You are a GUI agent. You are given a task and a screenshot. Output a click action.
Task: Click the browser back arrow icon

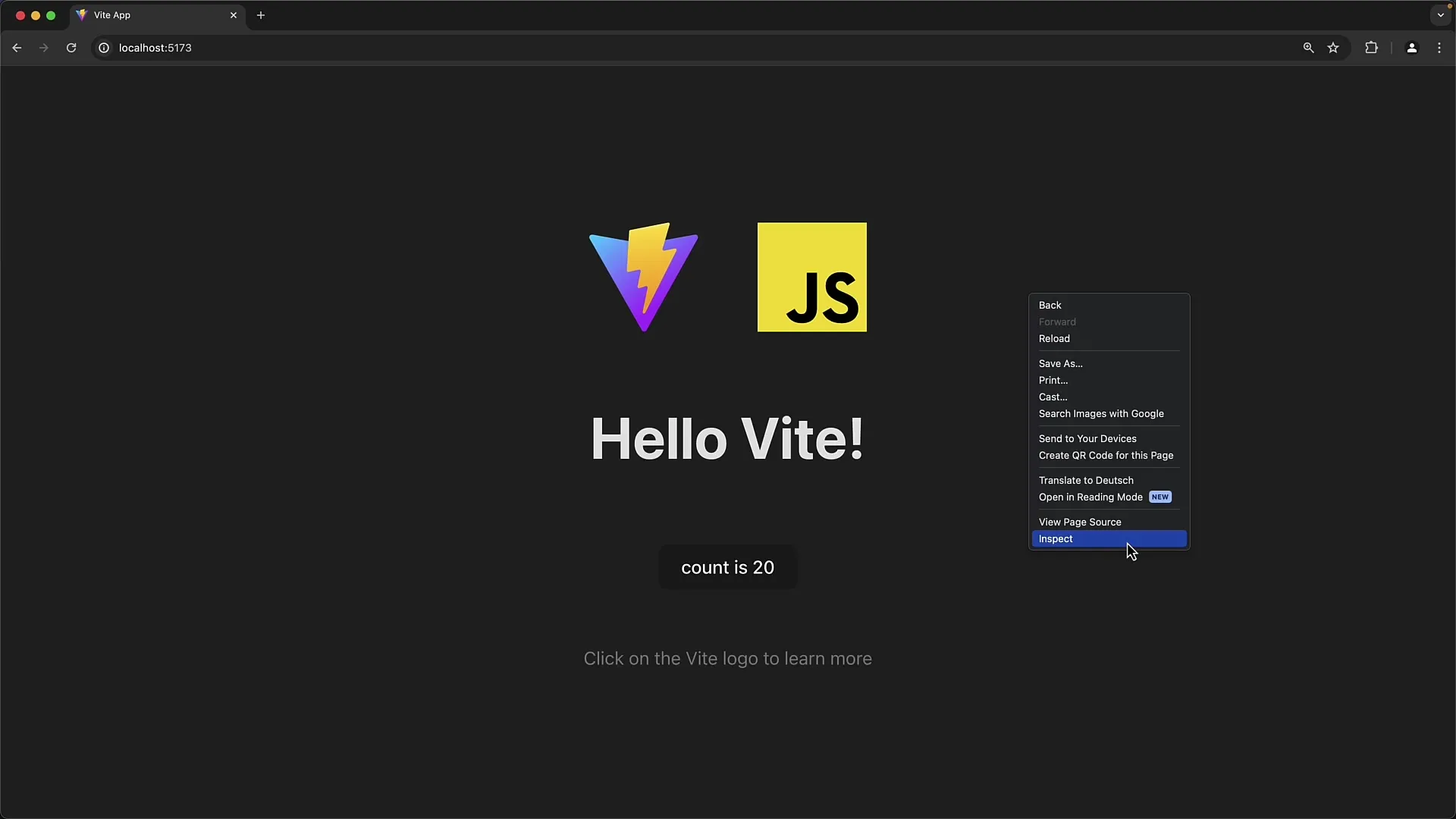pyautogui.click(x=17, y=48)
